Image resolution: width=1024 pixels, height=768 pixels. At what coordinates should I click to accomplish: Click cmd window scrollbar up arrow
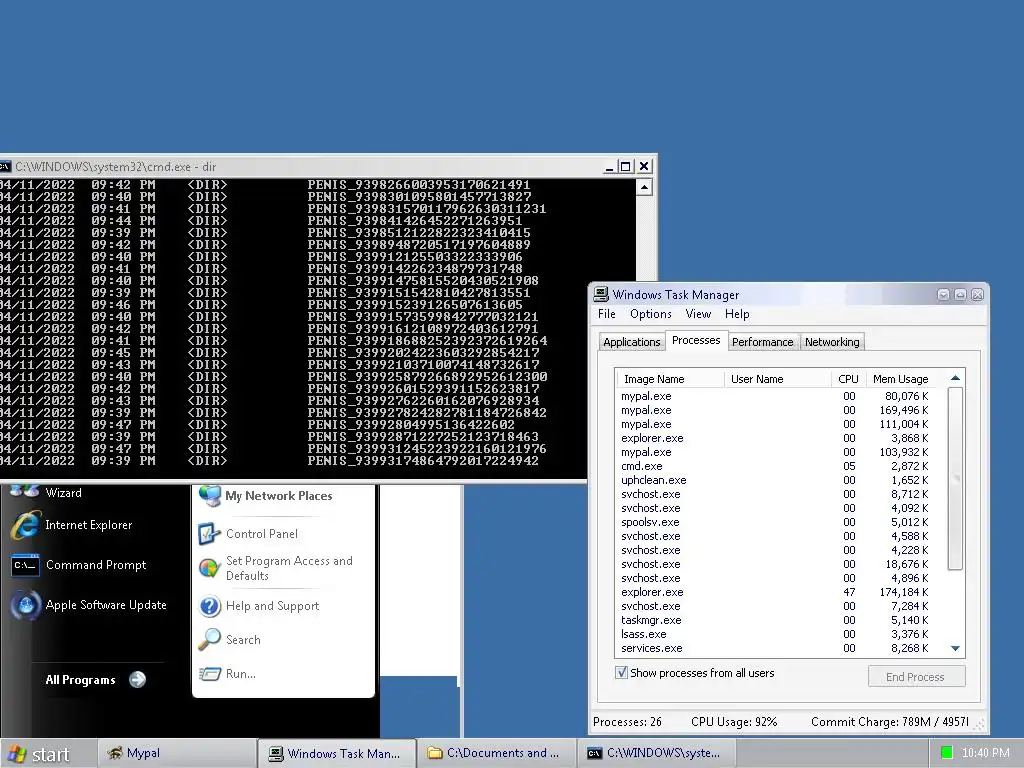pyautogui.click(x=644, y=188)
